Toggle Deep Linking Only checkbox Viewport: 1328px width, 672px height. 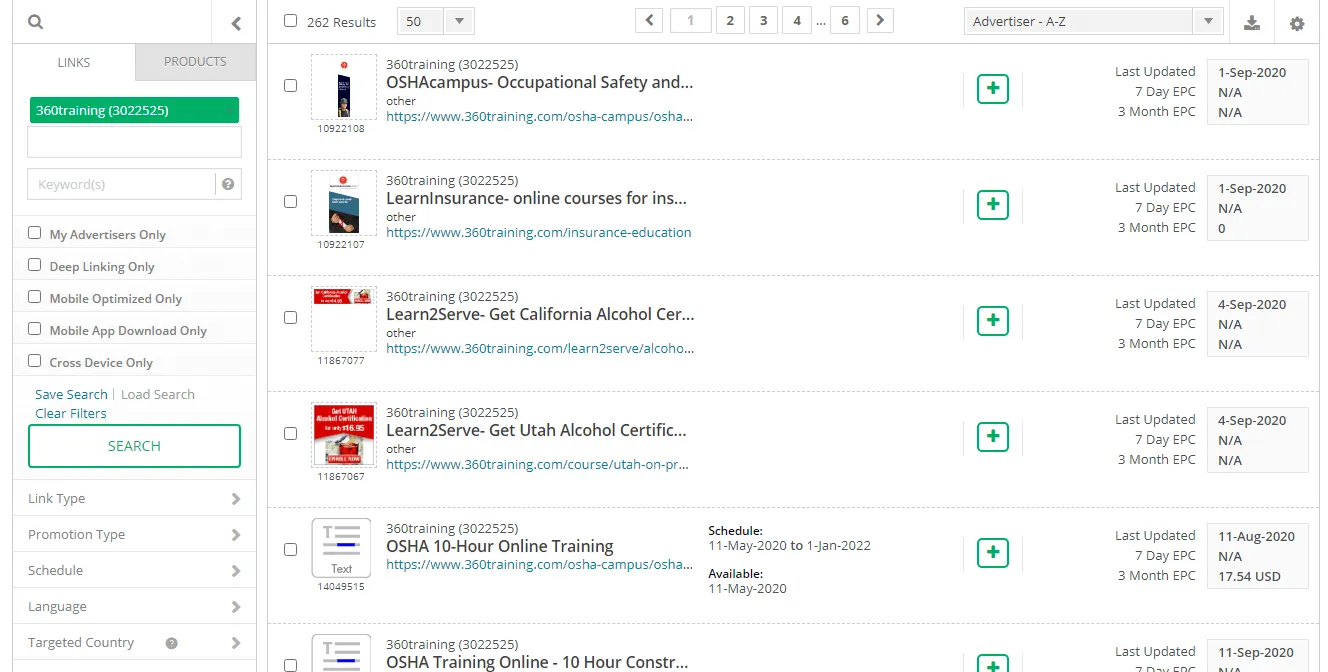click(x=35, y=265)
